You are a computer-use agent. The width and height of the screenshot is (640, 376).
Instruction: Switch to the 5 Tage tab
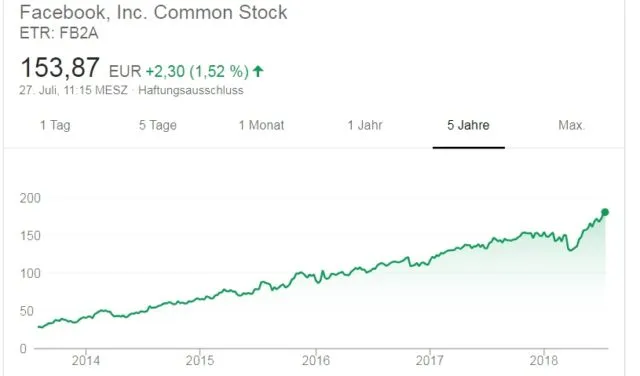click(158, 125)
